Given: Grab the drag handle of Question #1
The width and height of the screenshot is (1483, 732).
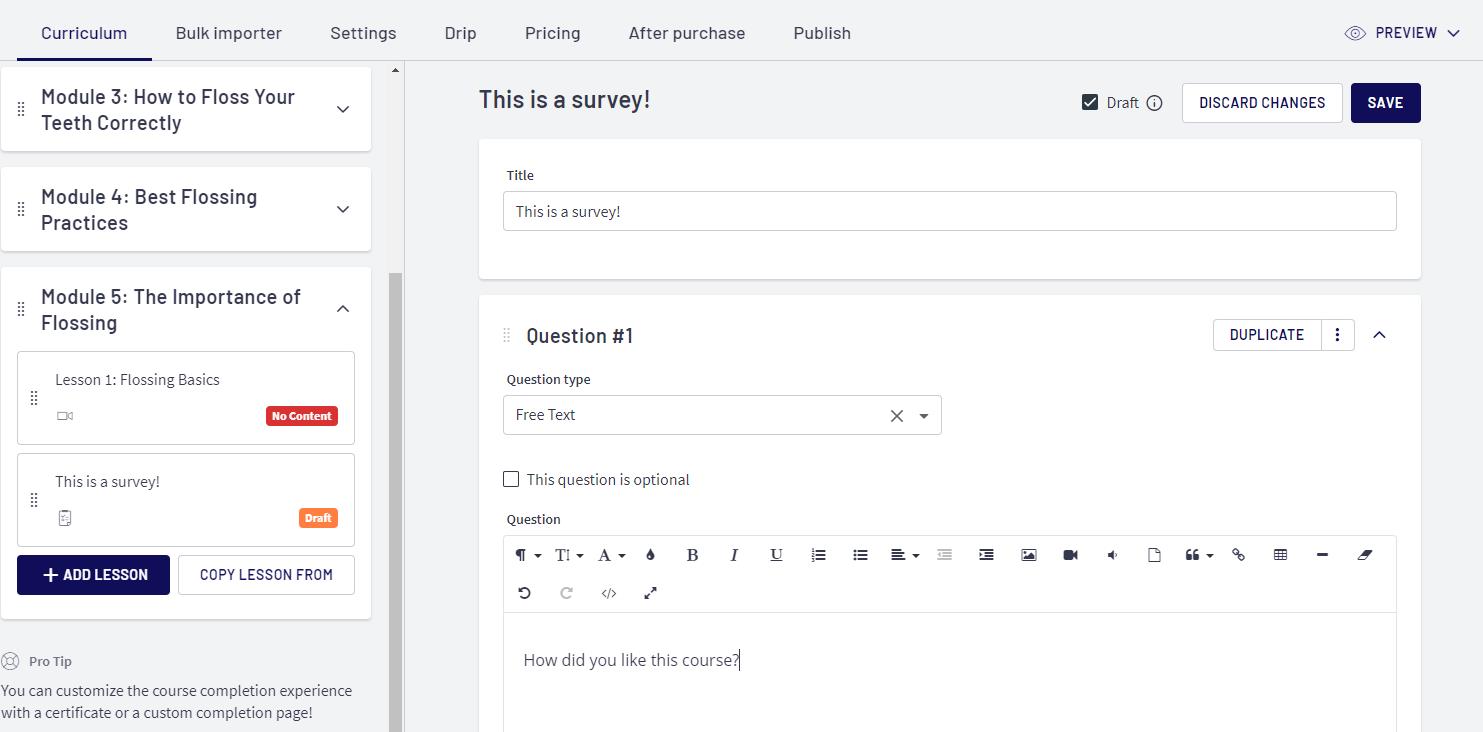Looking at the screenshot, I should (506, 335).
